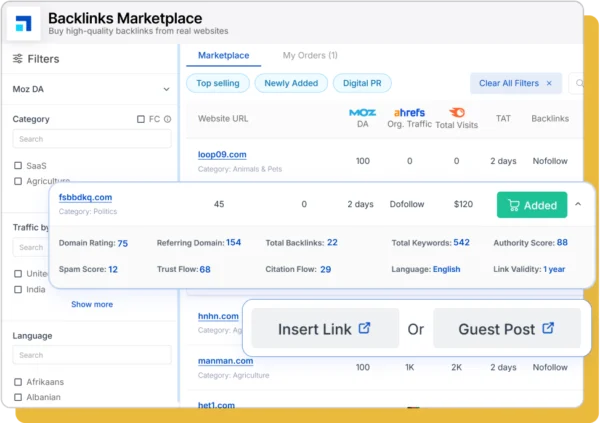Open the loop09.com website link
The image size is (600, 423).
click(221, 154)
